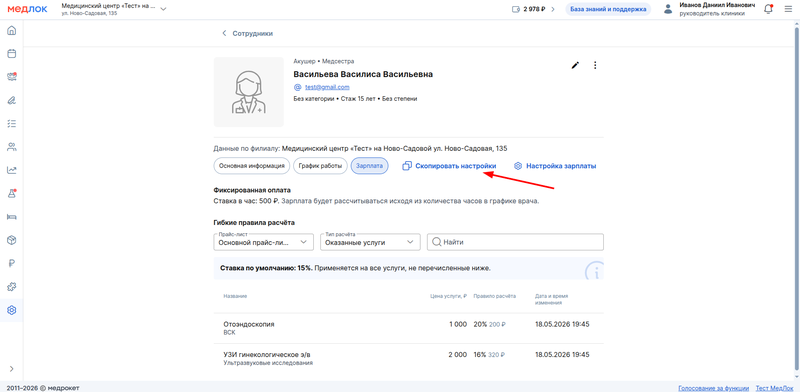Image resolution: width=800 pixels, height=392 pixels.
Task: Expand the Тип расчёта dropdown
Action: [370, 242]
